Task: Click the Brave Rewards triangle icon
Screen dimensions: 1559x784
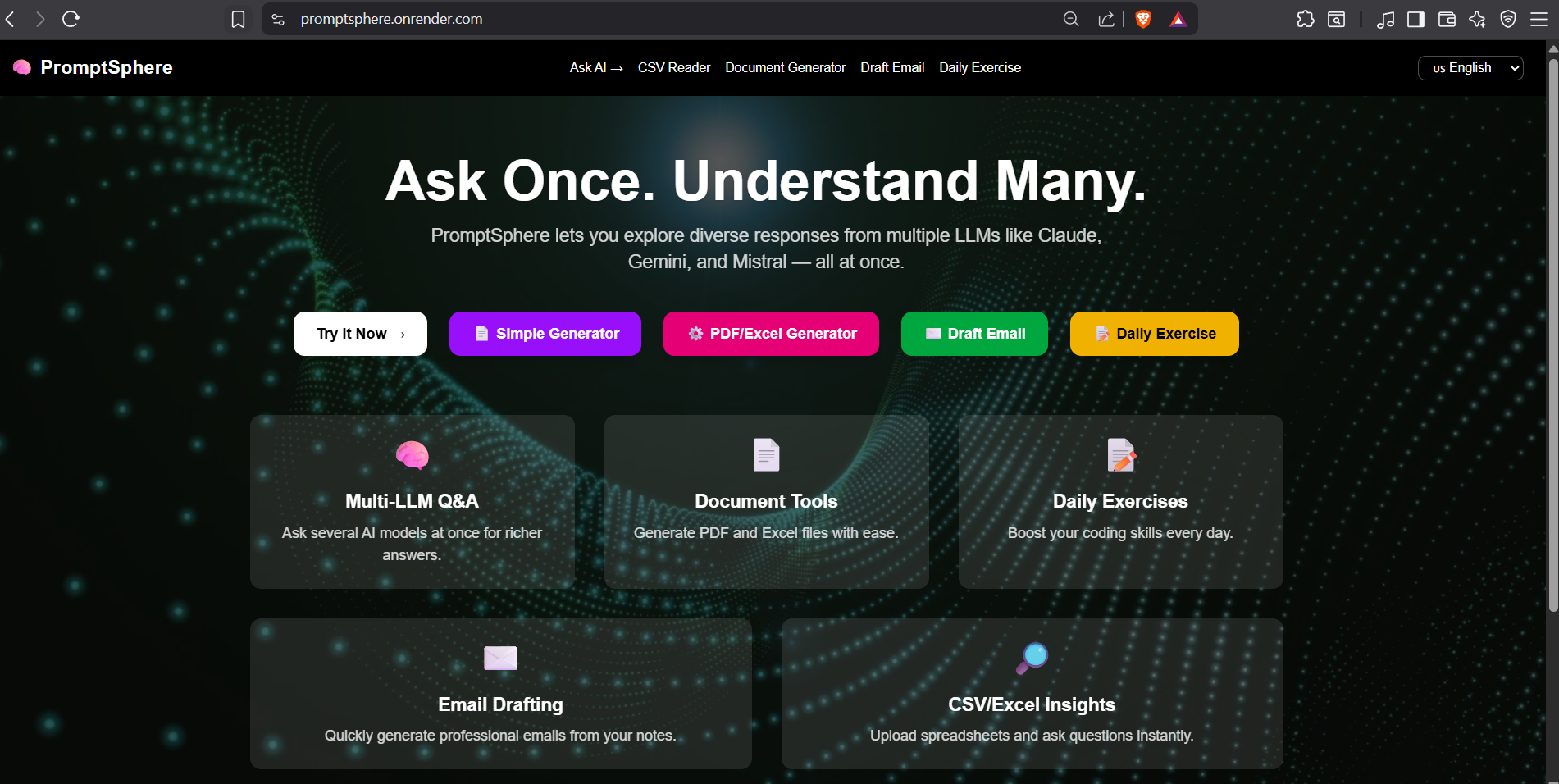Action: pyautogui.click(x=1178, y=18)
